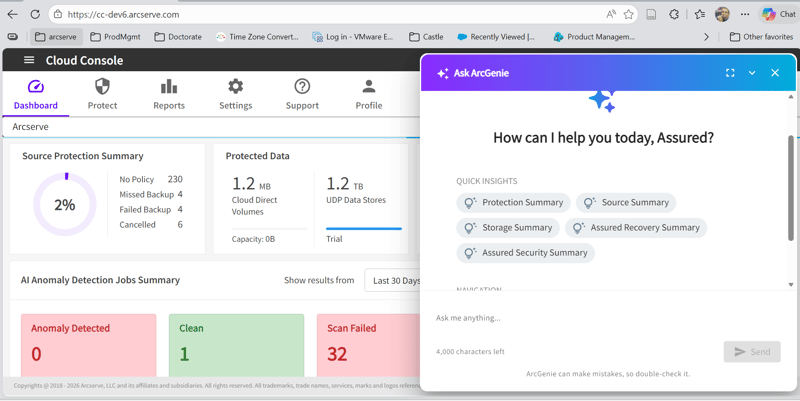
Task: Reload the page with refresh icon
Action: coord(35,14)
